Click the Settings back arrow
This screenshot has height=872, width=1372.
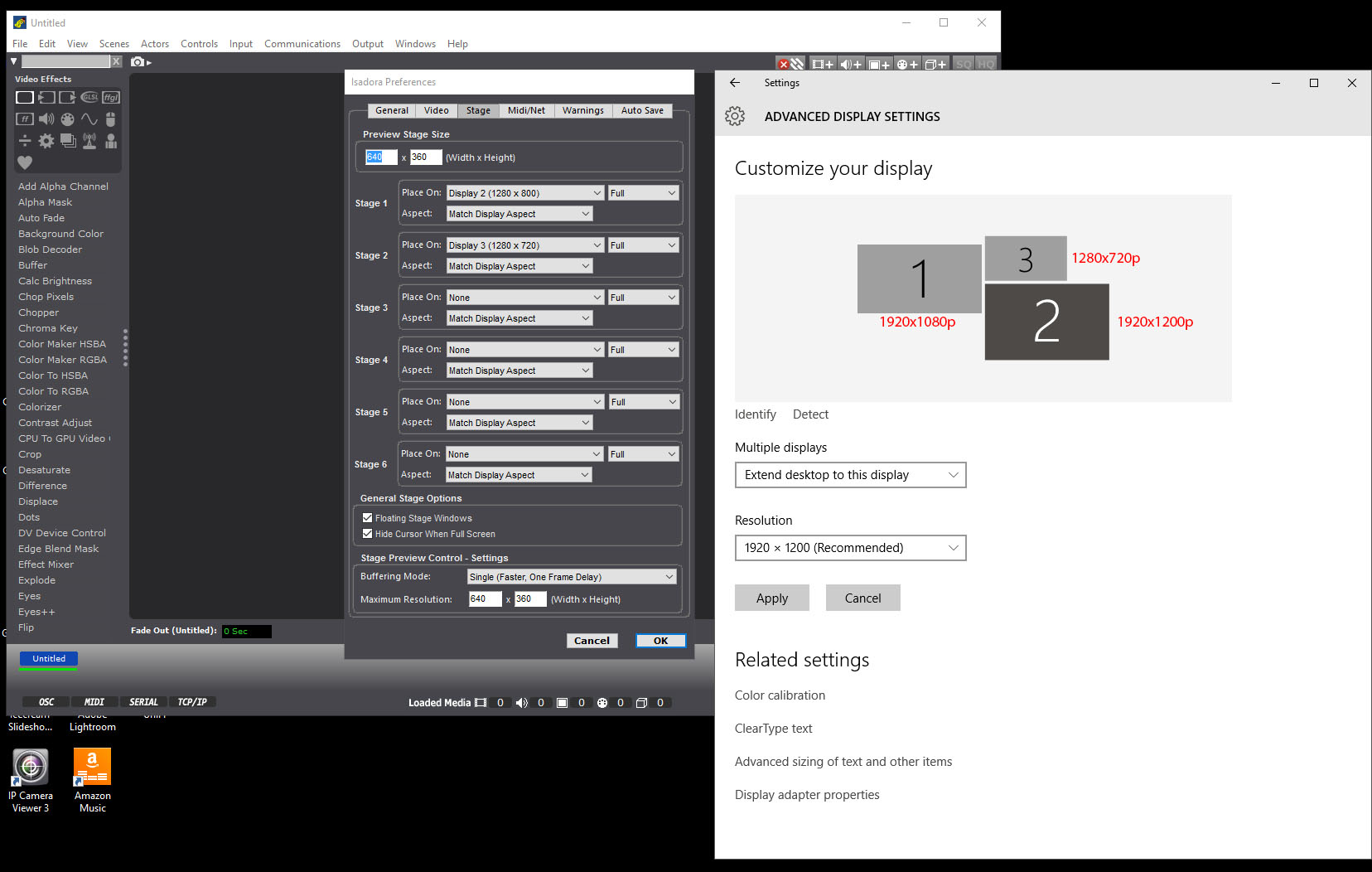click(x=735, y=83)
